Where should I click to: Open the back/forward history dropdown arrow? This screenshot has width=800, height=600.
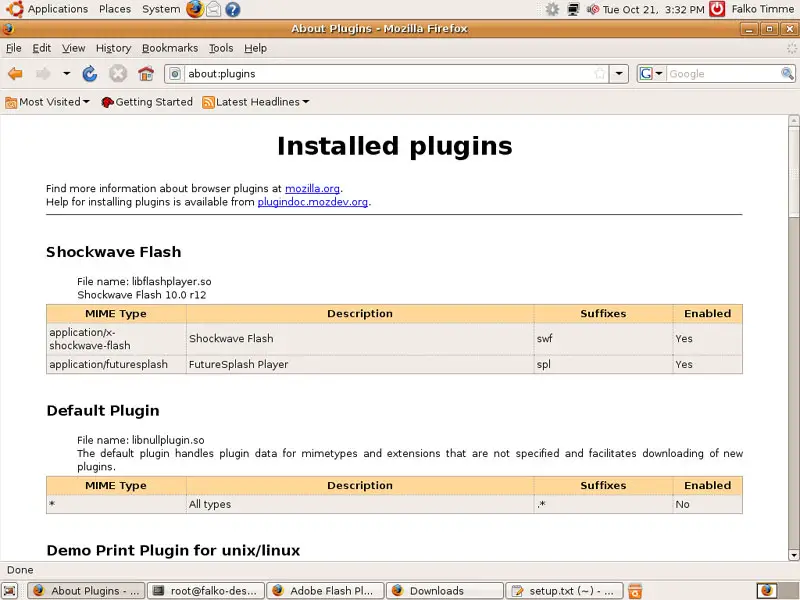66,74
